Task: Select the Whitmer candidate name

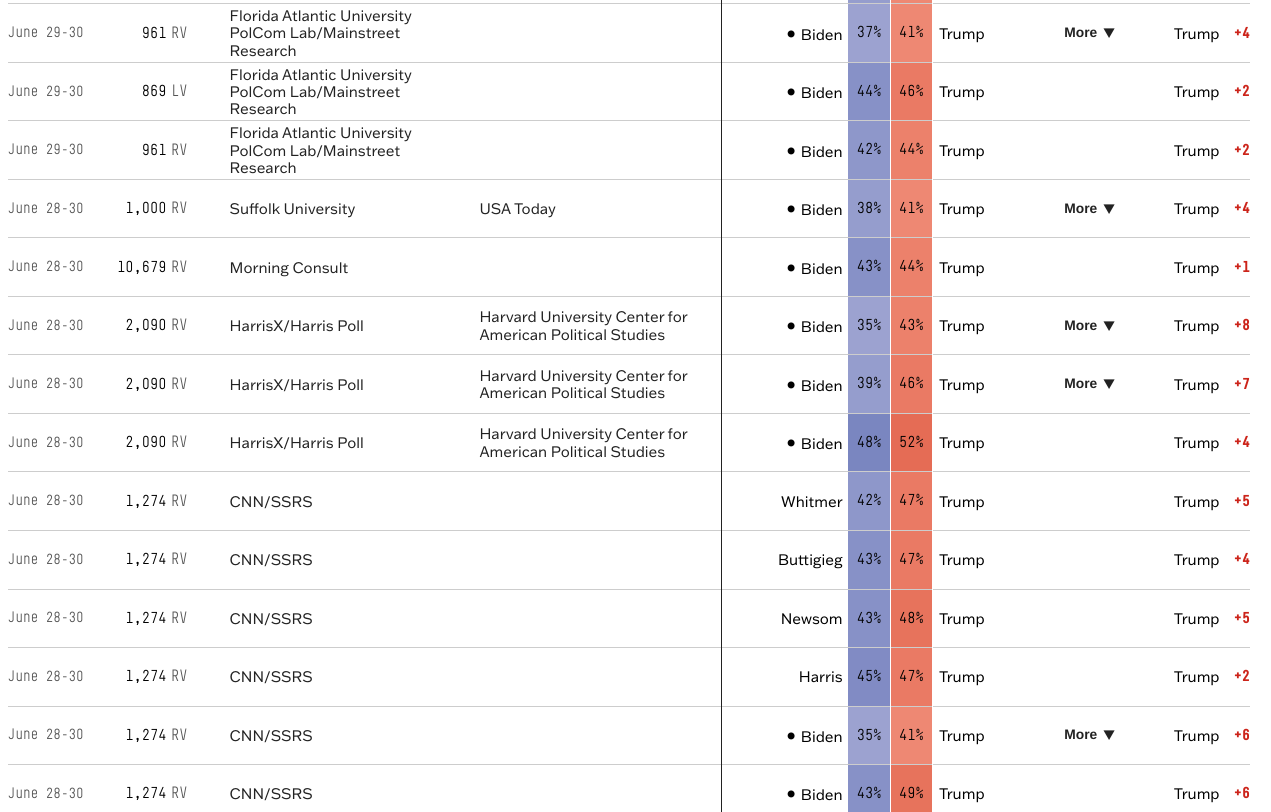Action: point(811,502)
